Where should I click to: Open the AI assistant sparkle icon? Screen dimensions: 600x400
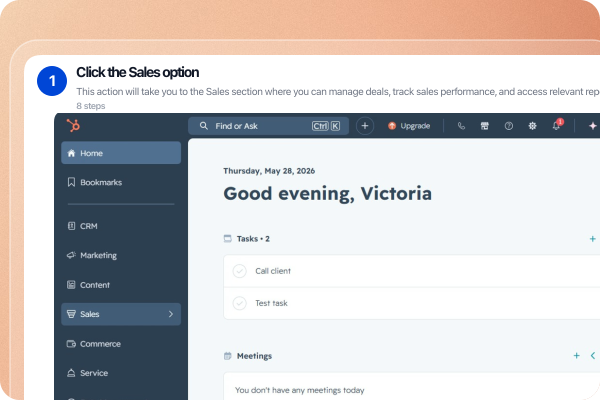593,126
